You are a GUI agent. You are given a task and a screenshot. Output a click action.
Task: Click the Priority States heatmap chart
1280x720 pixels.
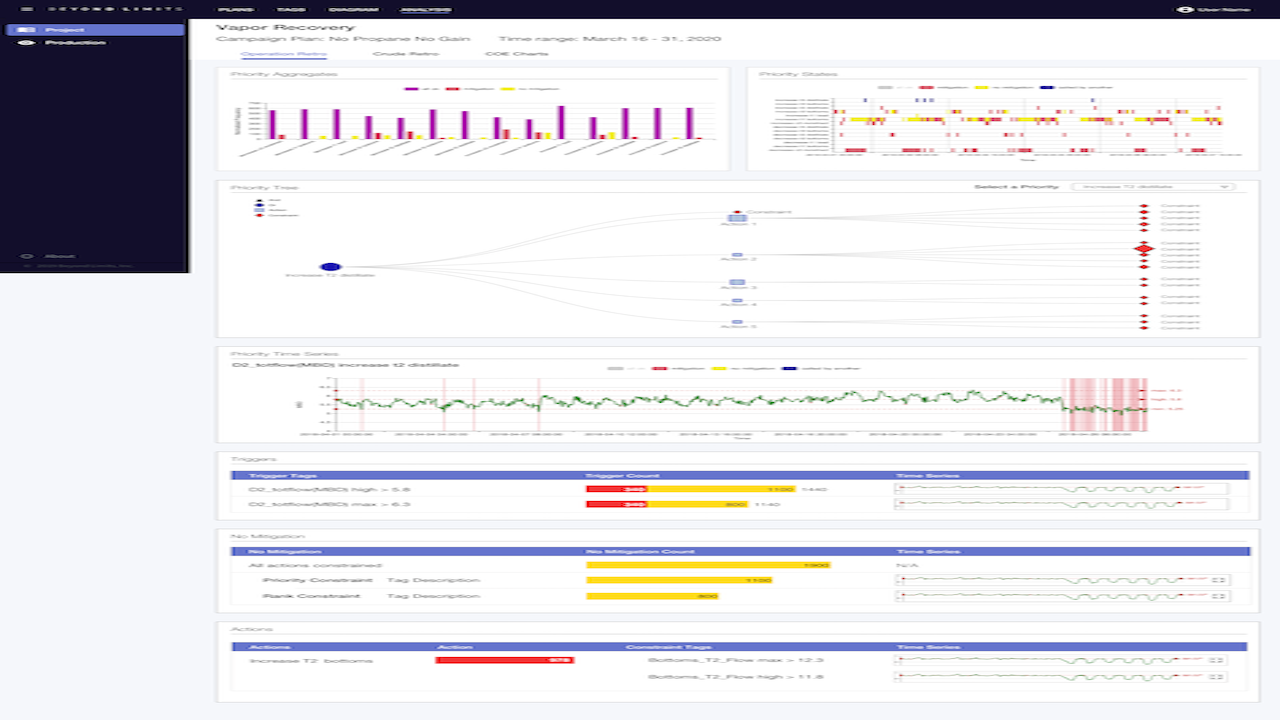tap(1005, 125)
